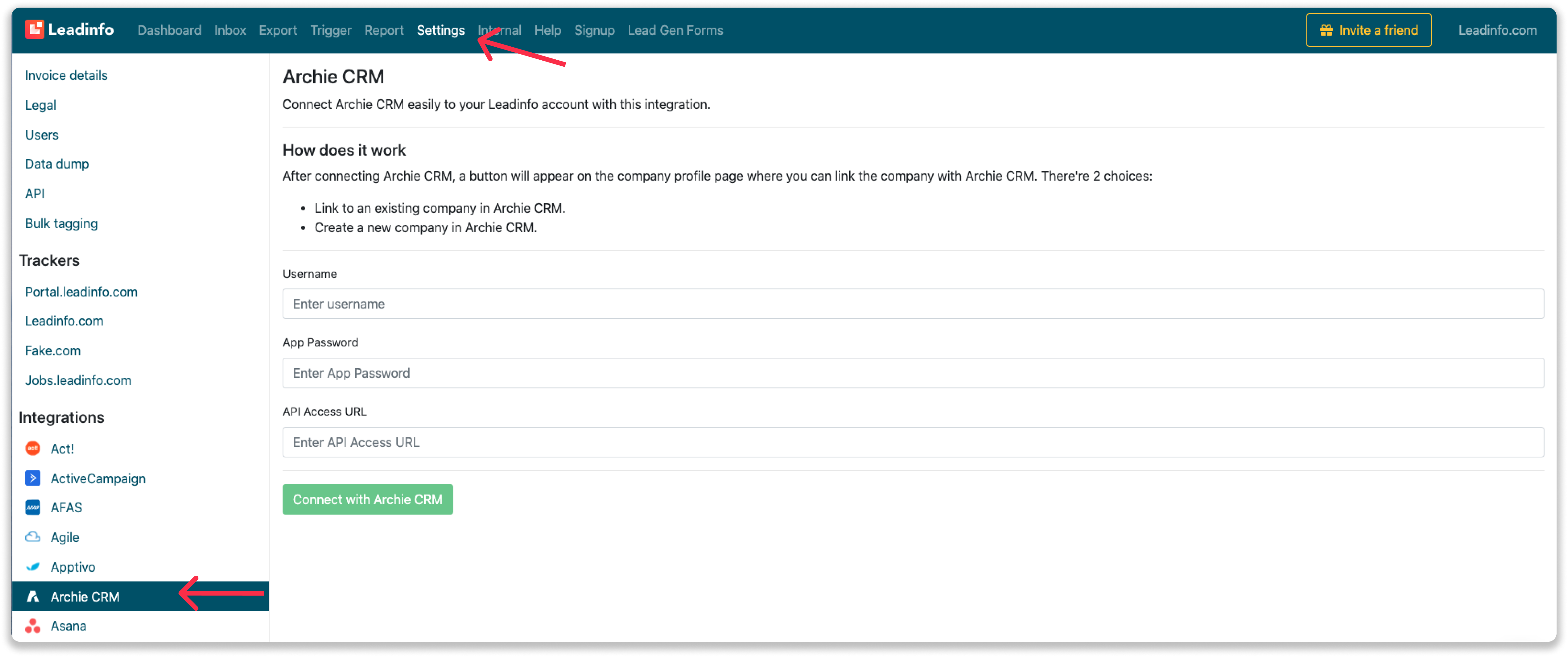Select the Jobs.leadinfo.com tracker

[78, 381]
